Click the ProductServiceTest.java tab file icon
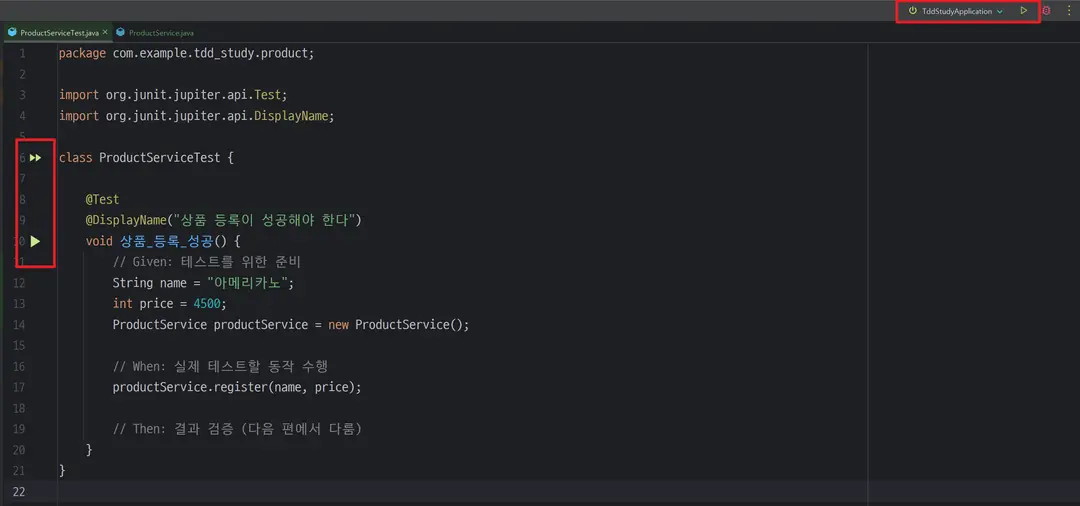 12,33
